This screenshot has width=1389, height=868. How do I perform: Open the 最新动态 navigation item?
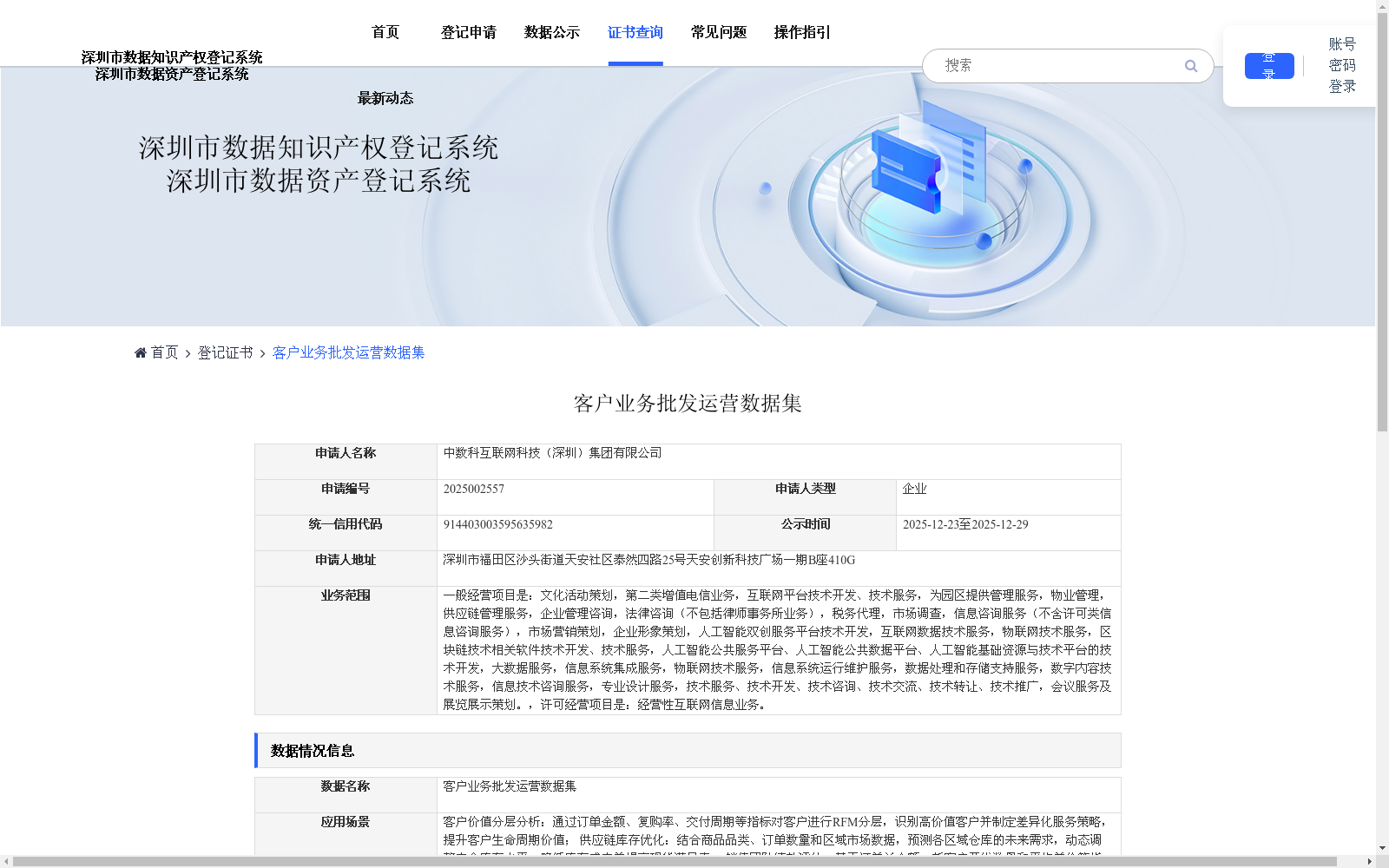(385, 98)
